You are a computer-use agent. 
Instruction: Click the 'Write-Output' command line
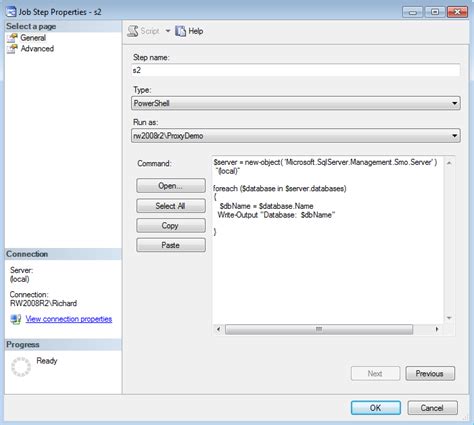coord(276,215)
